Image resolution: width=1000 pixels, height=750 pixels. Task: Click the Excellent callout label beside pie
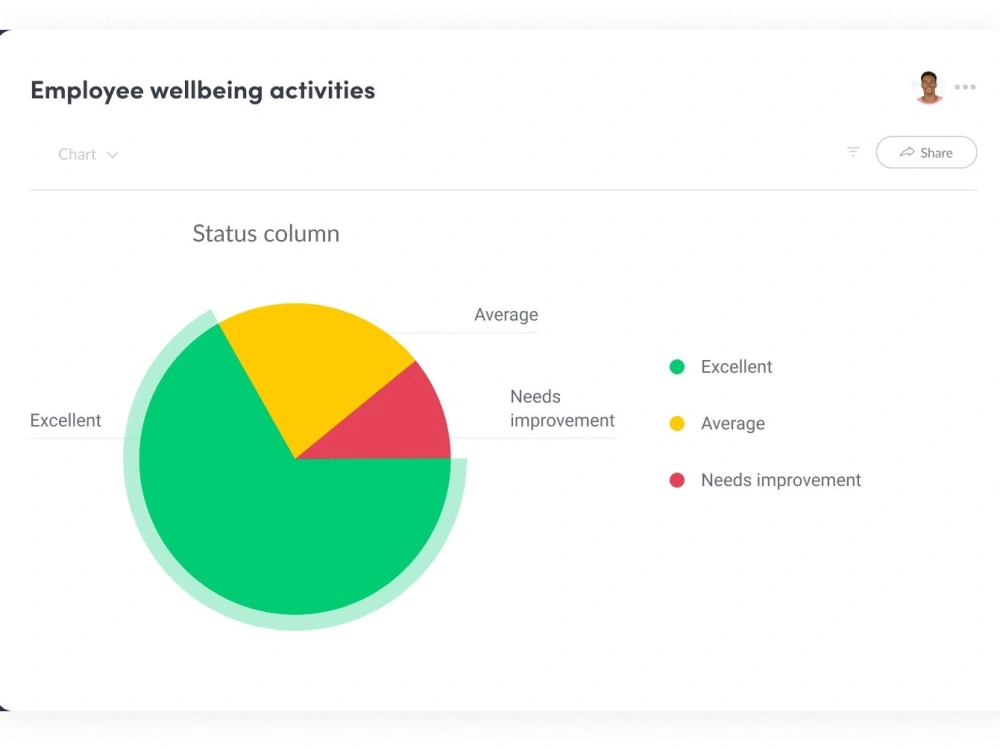[x=66, y=420]
